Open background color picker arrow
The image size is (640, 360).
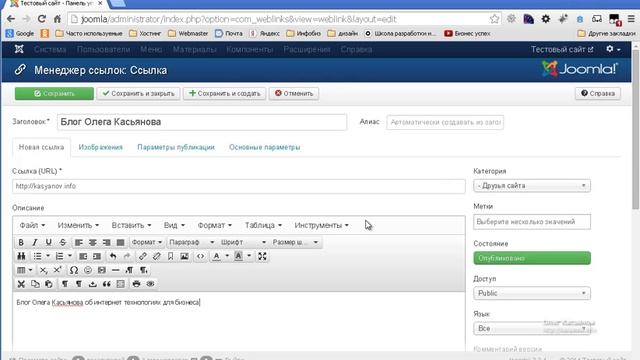click(x=249, y=256)
